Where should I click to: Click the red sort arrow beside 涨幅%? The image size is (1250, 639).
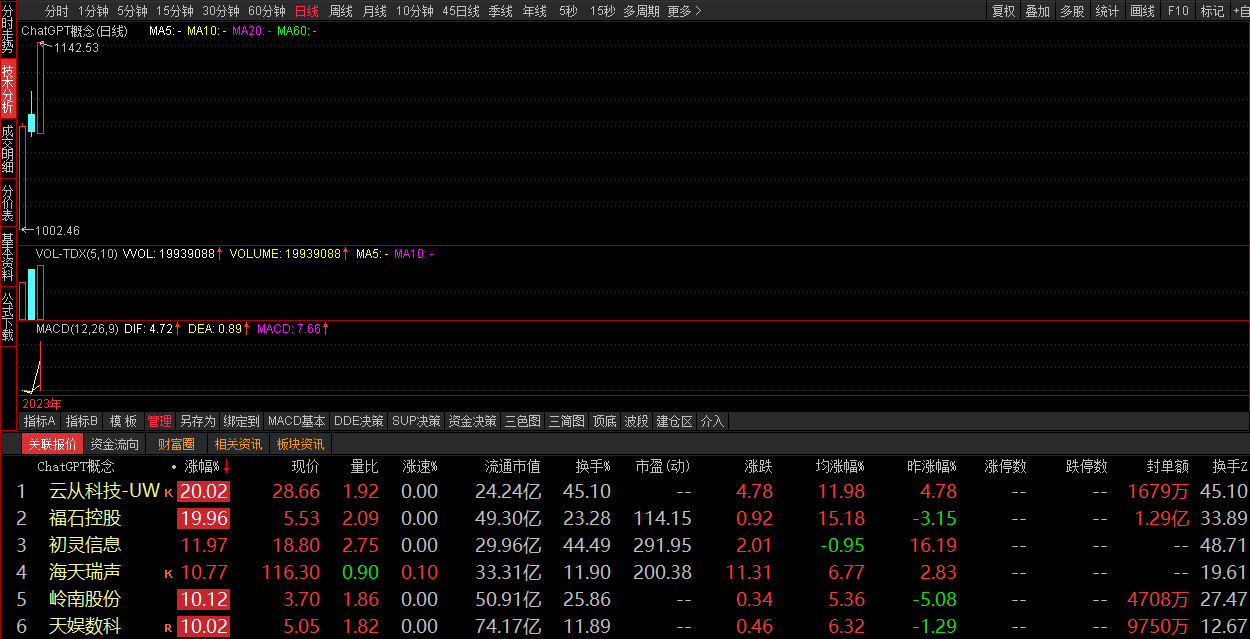227,467
